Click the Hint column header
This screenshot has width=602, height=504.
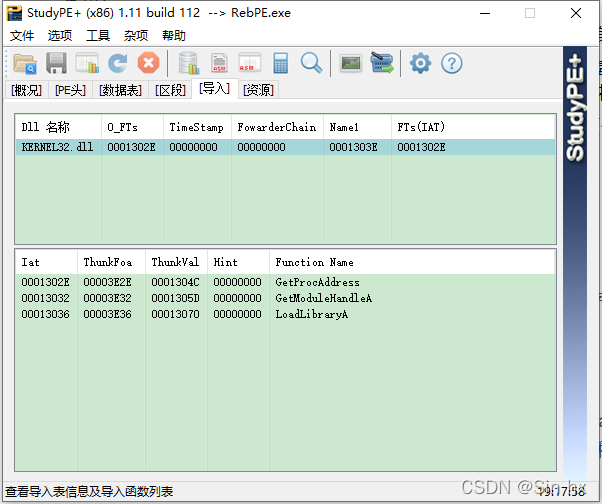238,262
